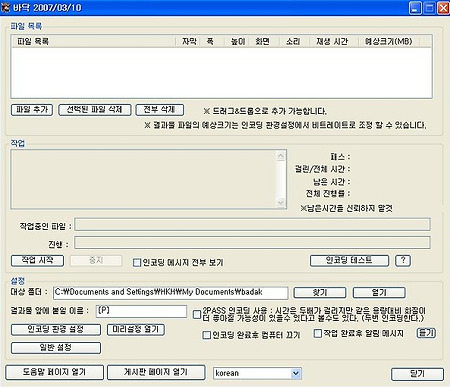Maximize the 바닥 window

coord(429,8)
